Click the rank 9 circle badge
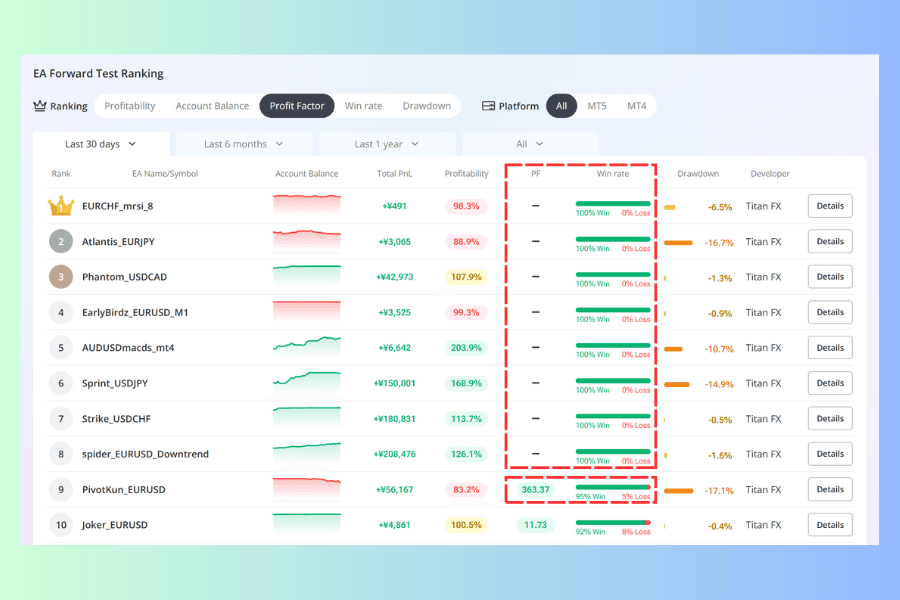Viewport: 900px width, 600px height. [x=61, y=490]
